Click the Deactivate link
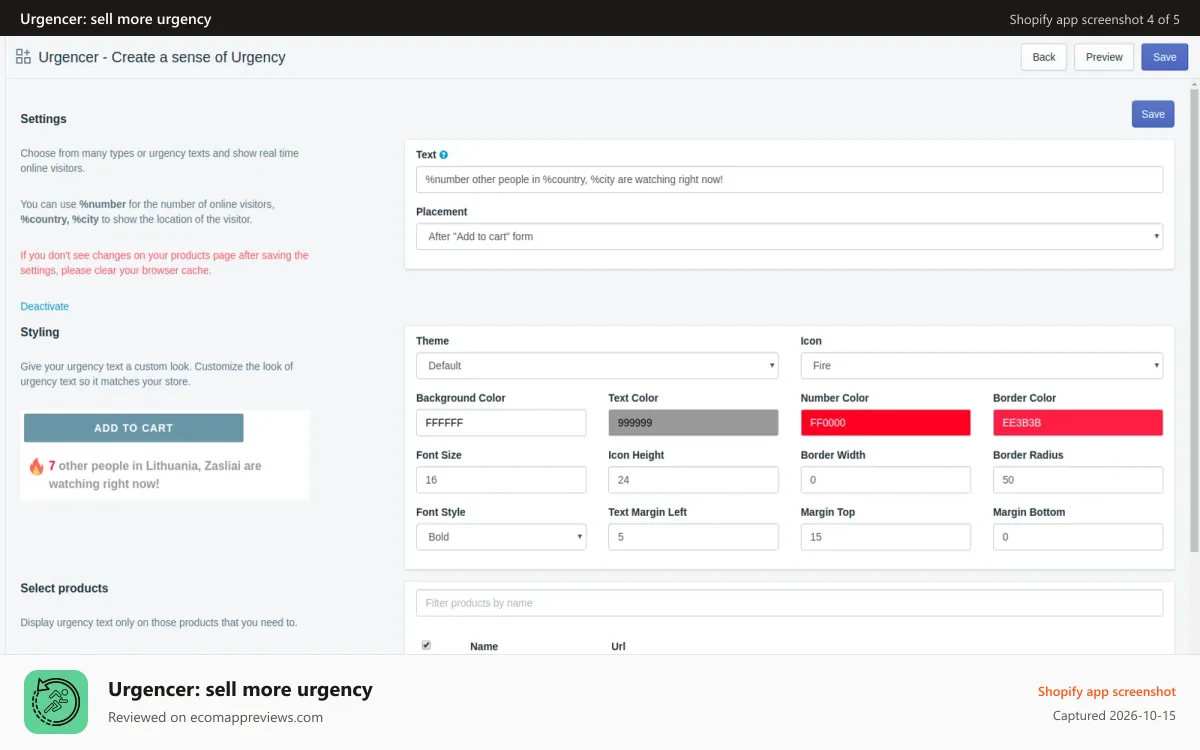Viewport: 1200px width, 750px height. coord(45,306)
